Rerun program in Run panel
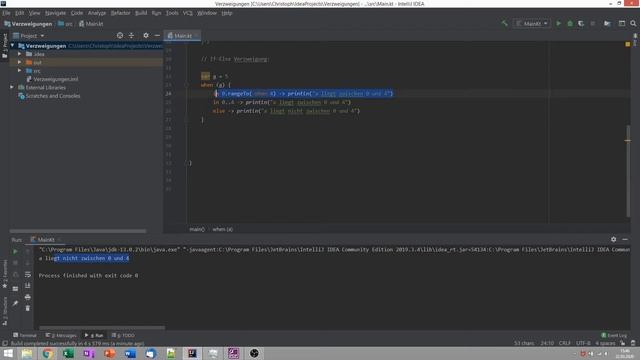The height and width of the screenshot is (360, 640). coord(15,251)
